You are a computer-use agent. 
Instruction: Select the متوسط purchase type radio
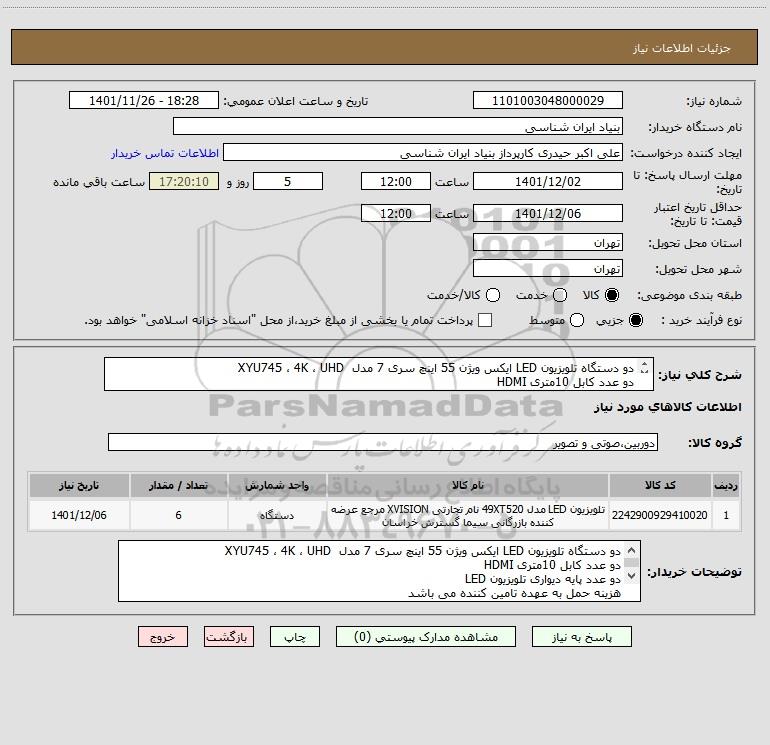pos(577,320)
